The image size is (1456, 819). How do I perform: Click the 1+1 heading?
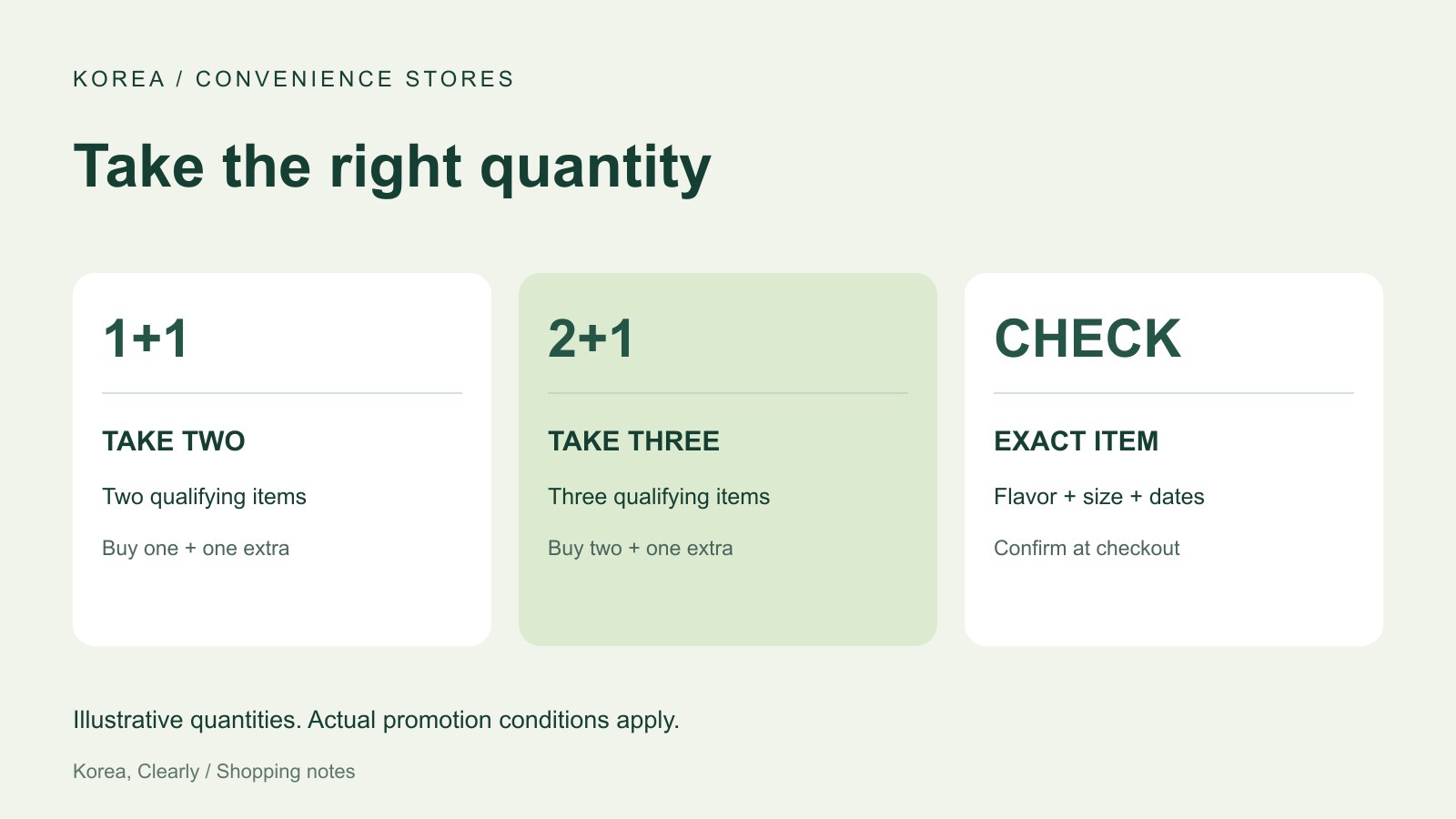tap(146, 339)
